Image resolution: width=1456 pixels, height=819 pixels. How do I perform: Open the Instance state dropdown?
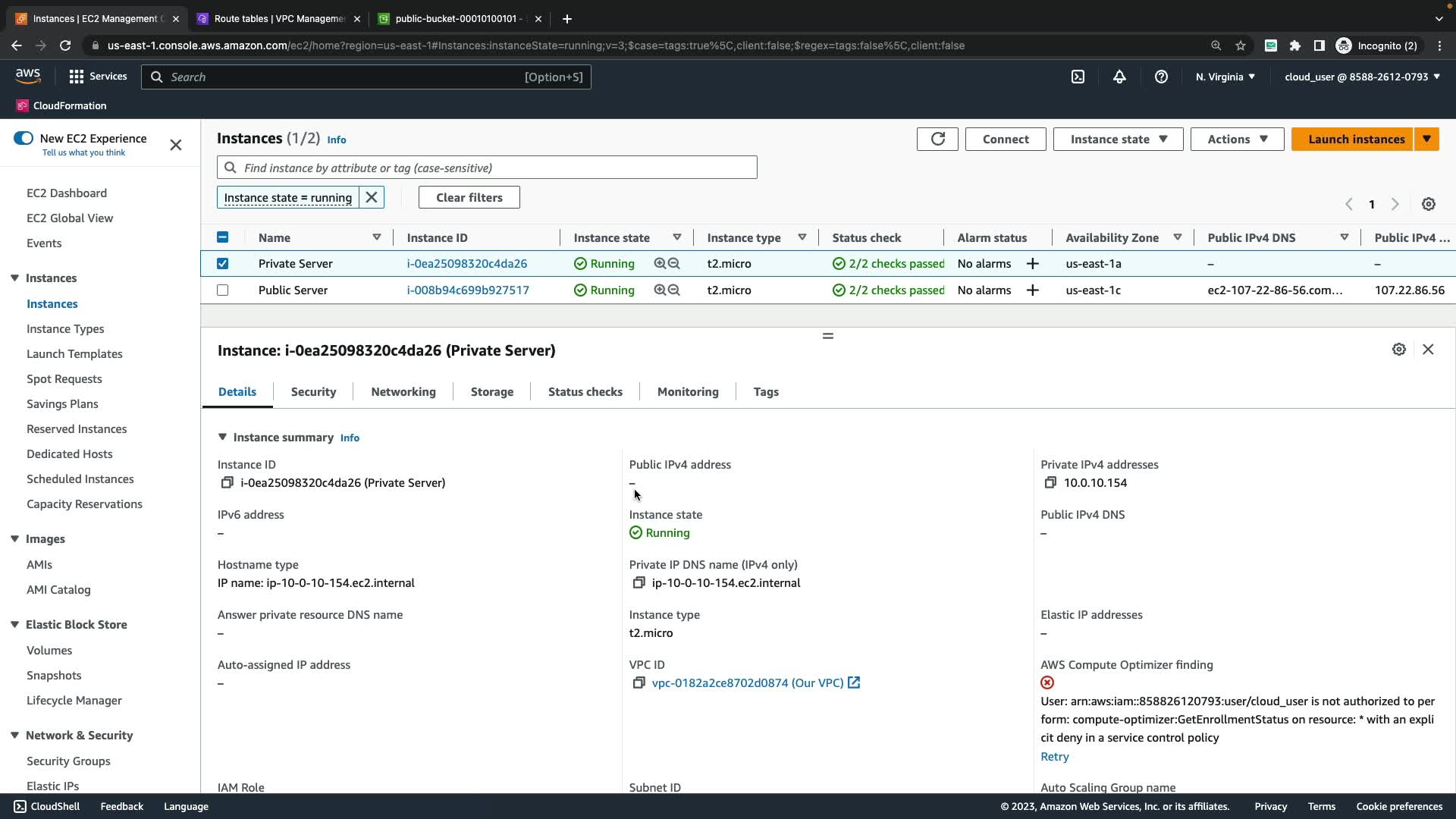coord(1118,139)
